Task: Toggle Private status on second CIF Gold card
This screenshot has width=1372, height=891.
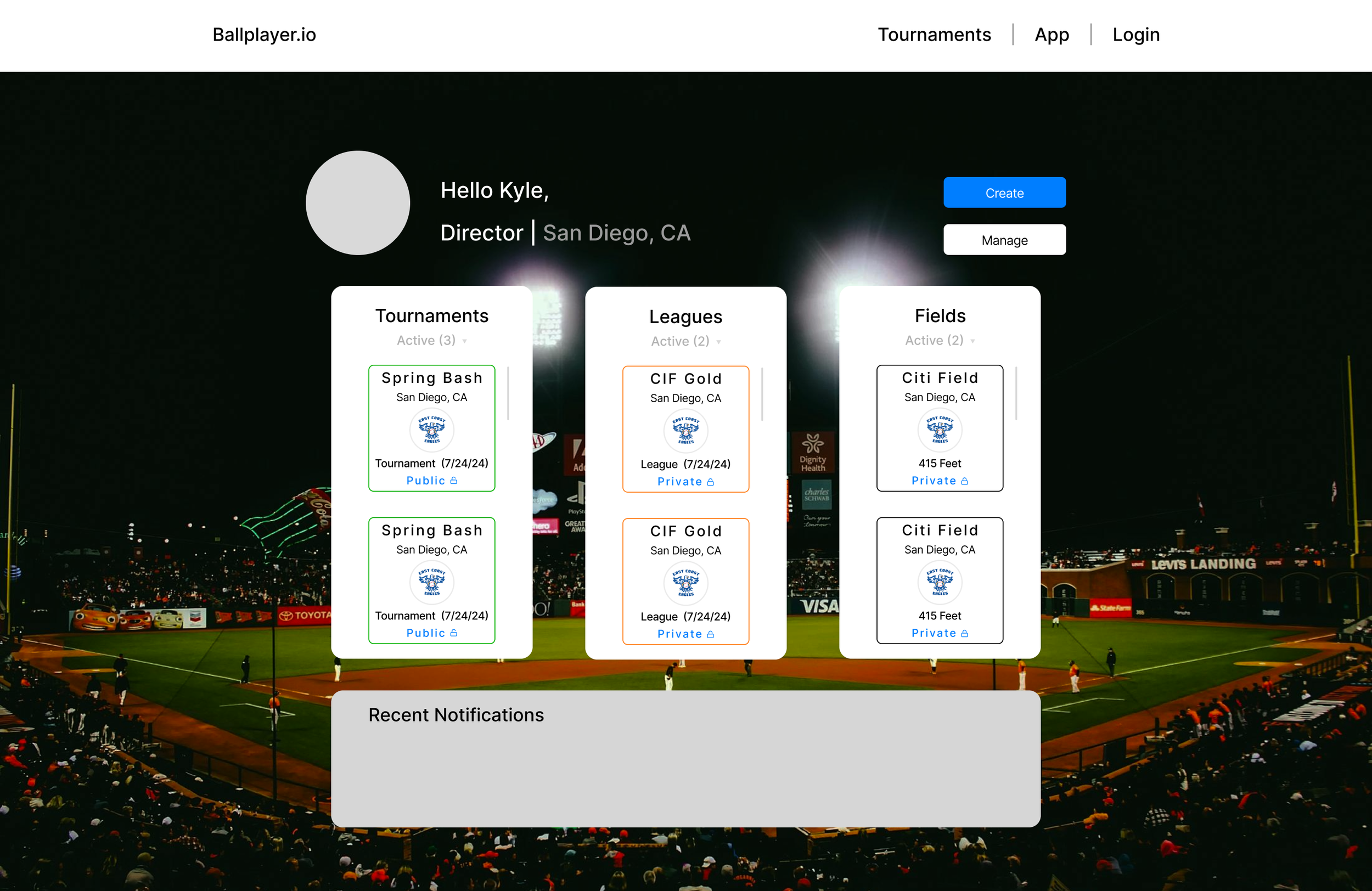Action: click(679, 634)
